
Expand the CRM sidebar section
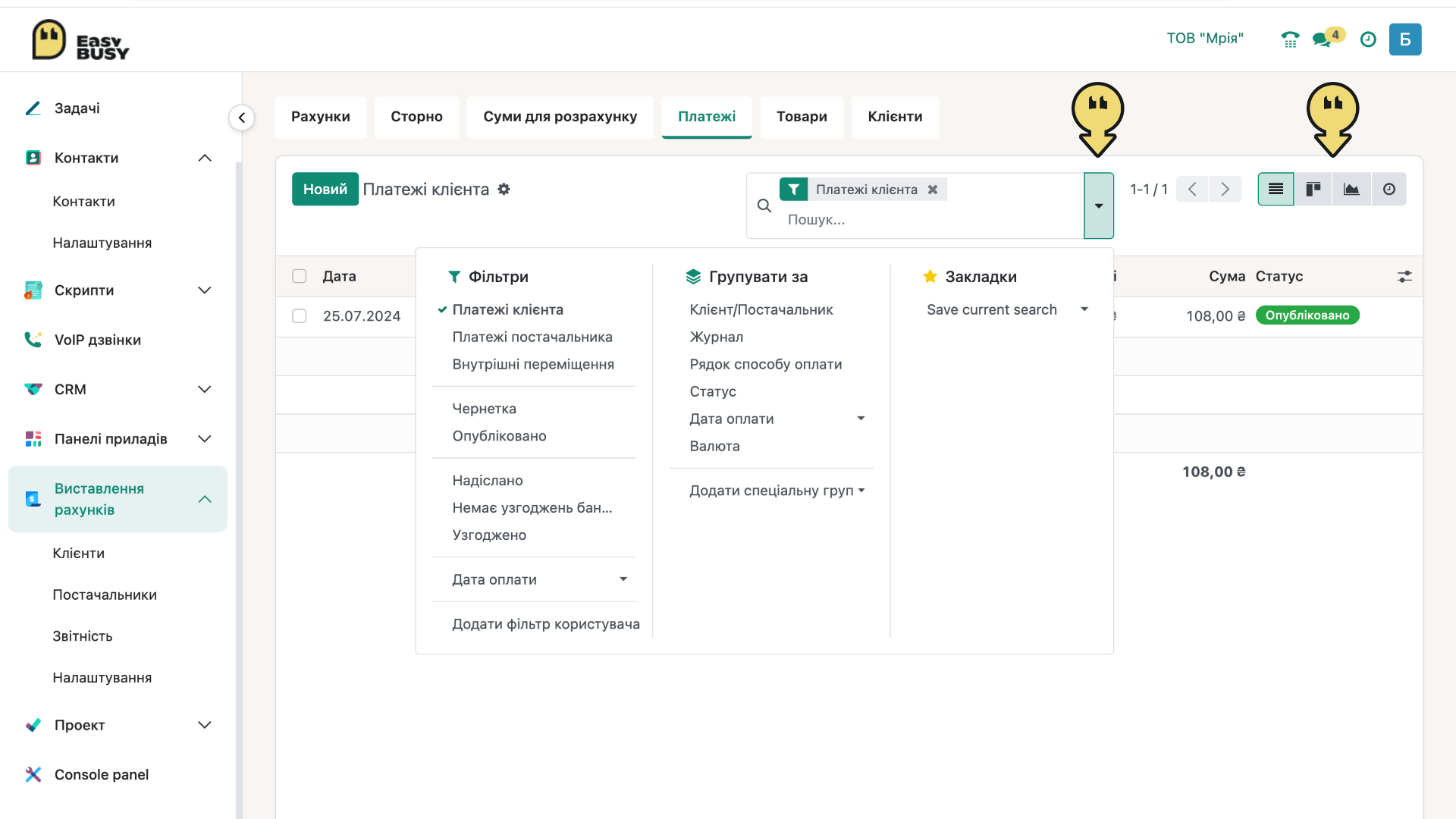[205, 389]
